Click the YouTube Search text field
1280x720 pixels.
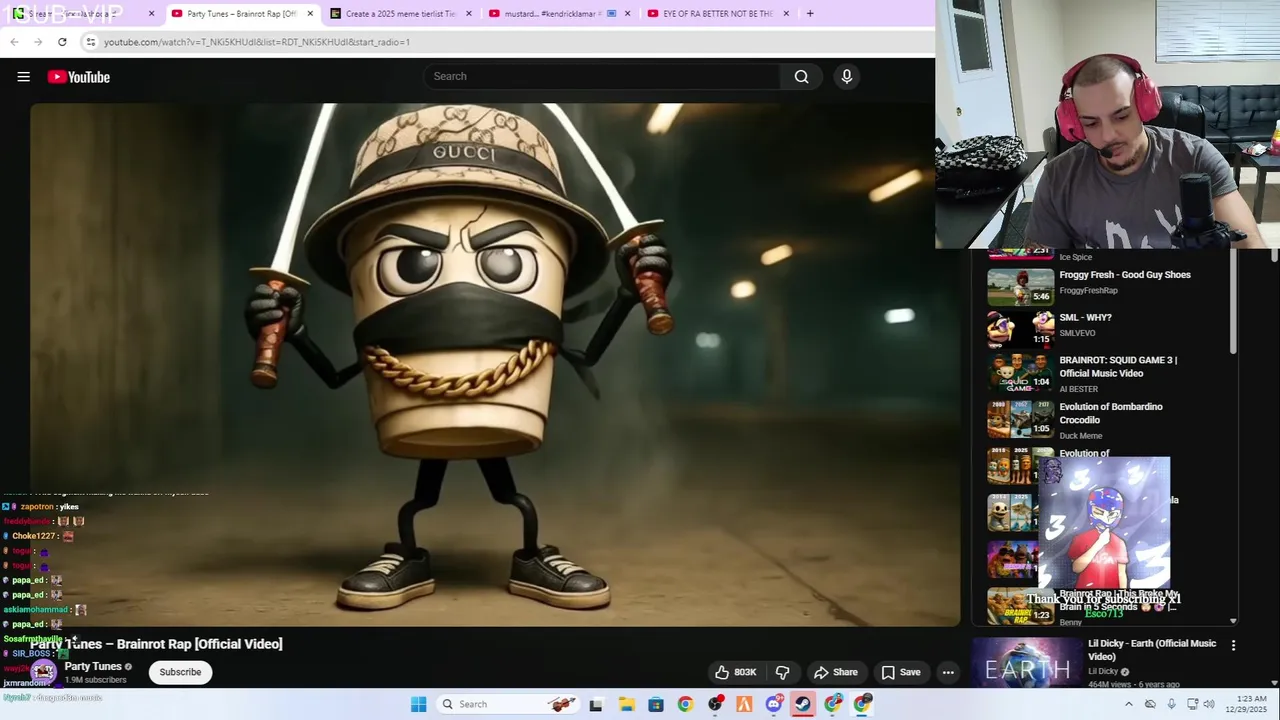(x=603, y=76)
